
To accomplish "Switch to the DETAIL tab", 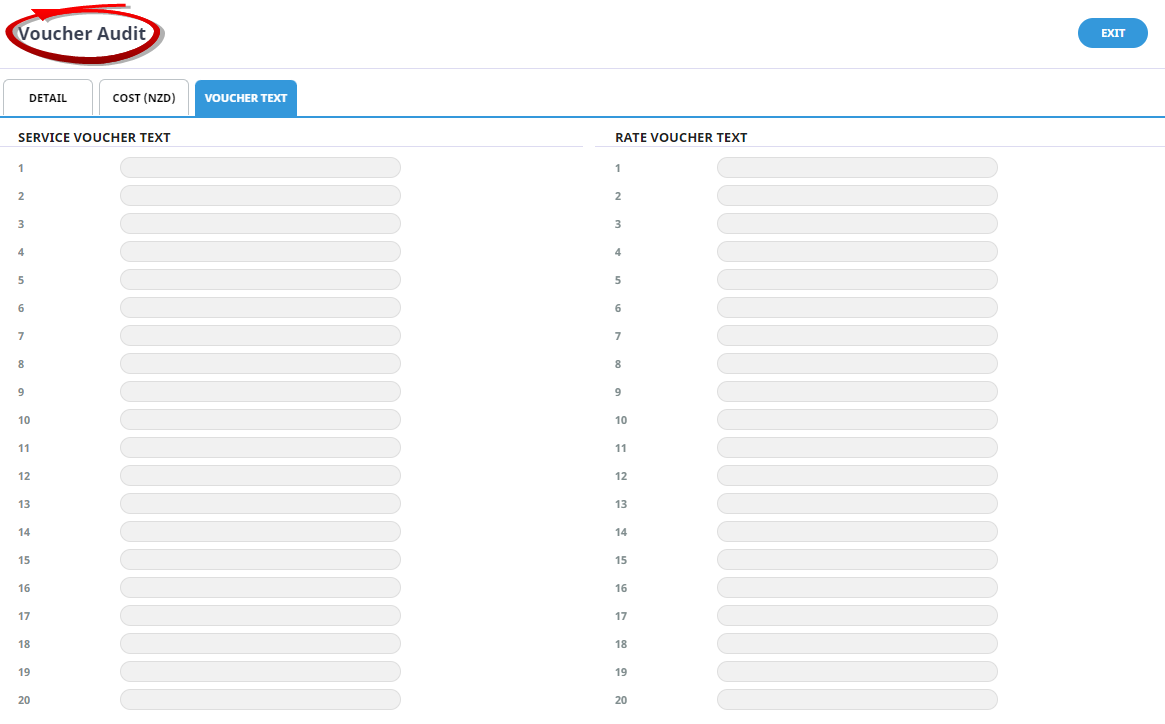I will point(48,98).
